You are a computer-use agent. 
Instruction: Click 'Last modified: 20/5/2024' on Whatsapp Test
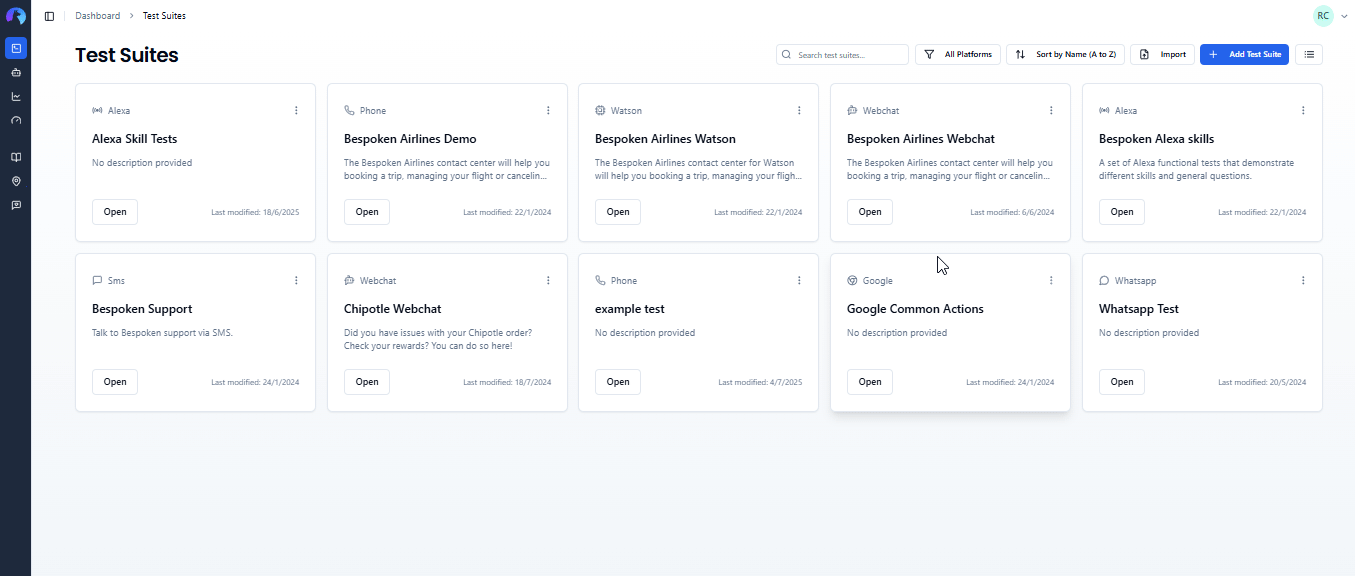(1262, 382)
